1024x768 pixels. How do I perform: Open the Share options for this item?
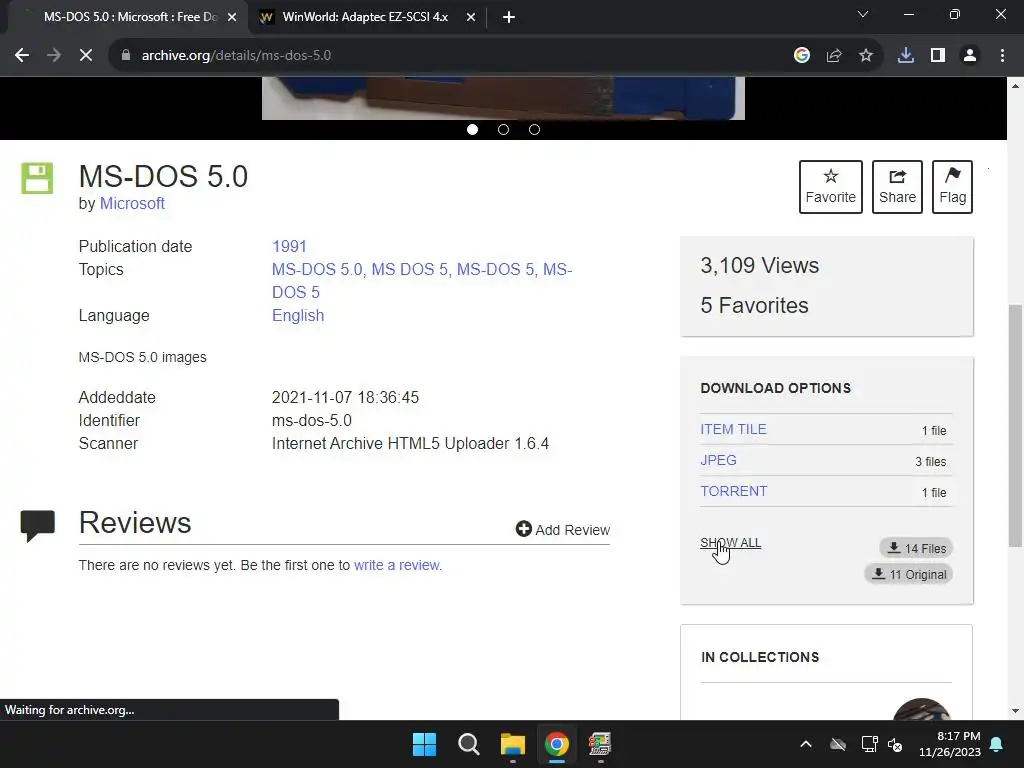(897, 187)
